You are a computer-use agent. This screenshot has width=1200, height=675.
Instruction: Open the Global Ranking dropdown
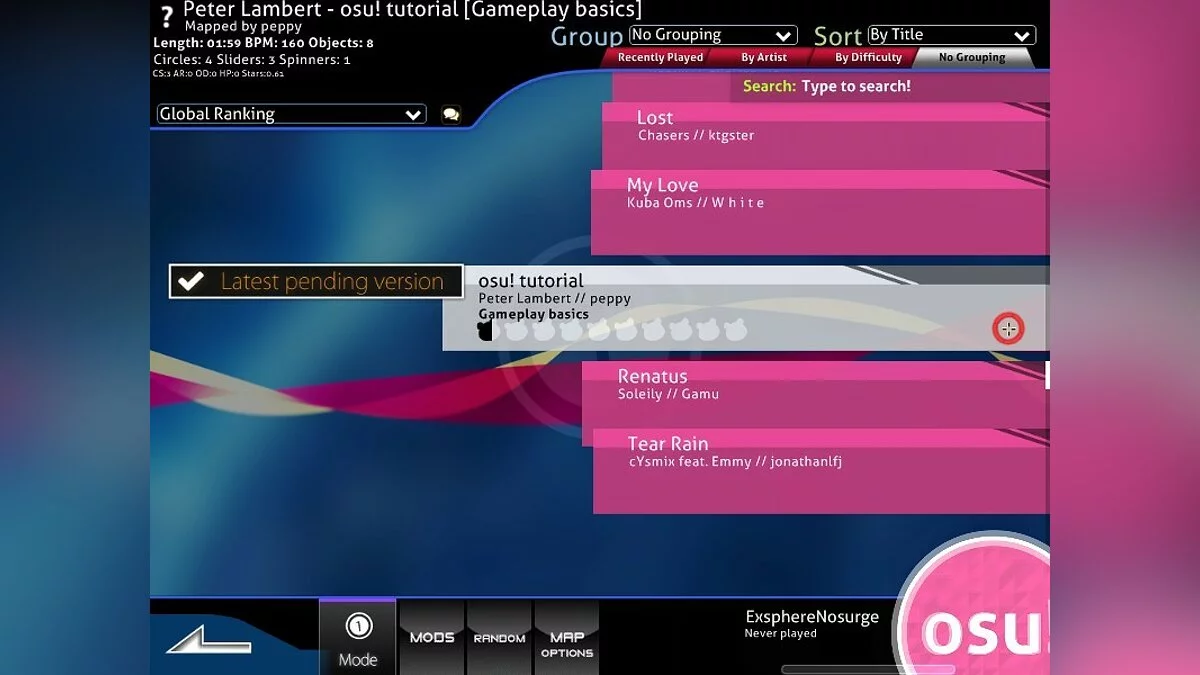(x=289, y=114)
